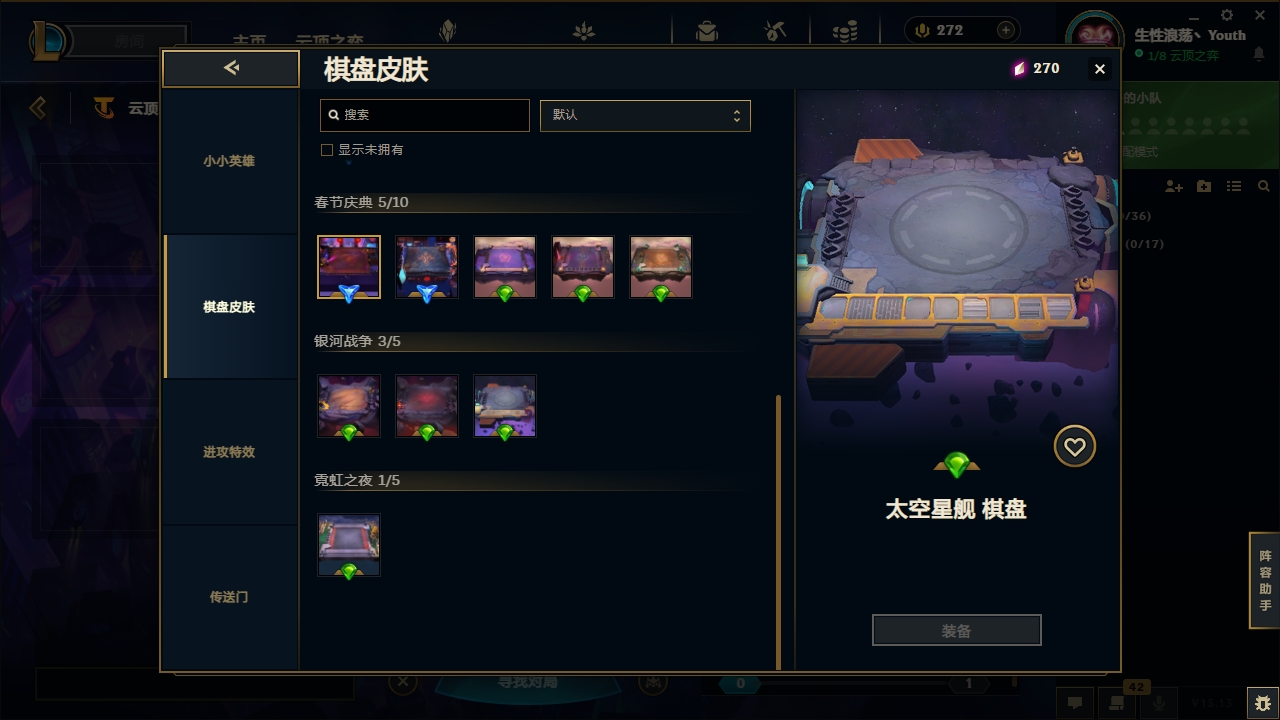1280x720 pixels.
Task: Click the dropdown arrows on 默认 selector
Action: [737, 116]
